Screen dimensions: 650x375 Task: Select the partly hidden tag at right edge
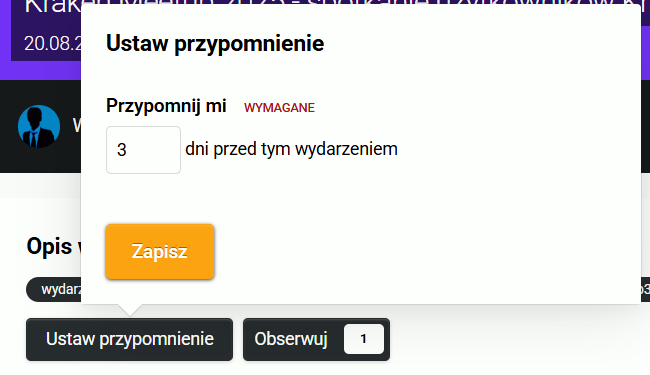click(645, 289)
